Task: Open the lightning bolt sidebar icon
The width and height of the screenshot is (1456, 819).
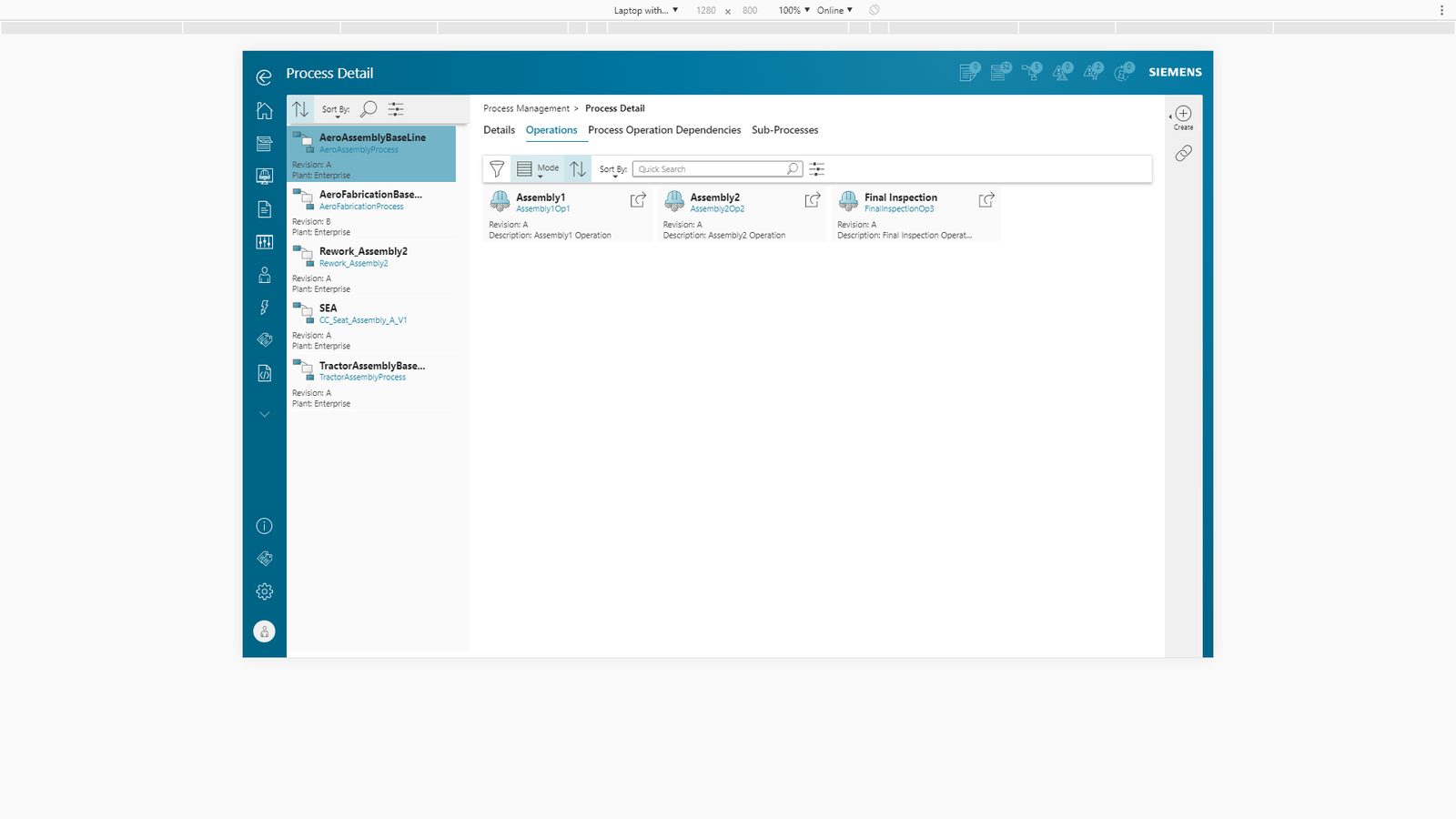Action: point(265,308)
